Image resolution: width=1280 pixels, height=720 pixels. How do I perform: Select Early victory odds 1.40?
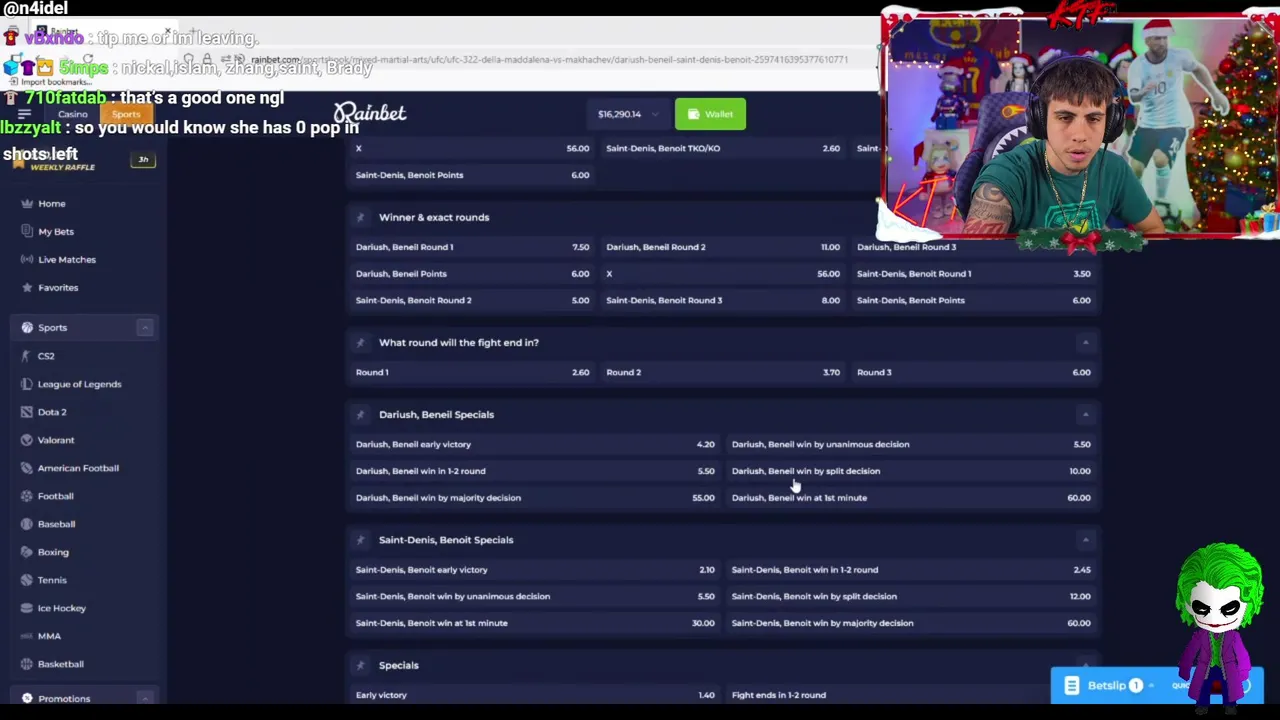pos(535,695)
